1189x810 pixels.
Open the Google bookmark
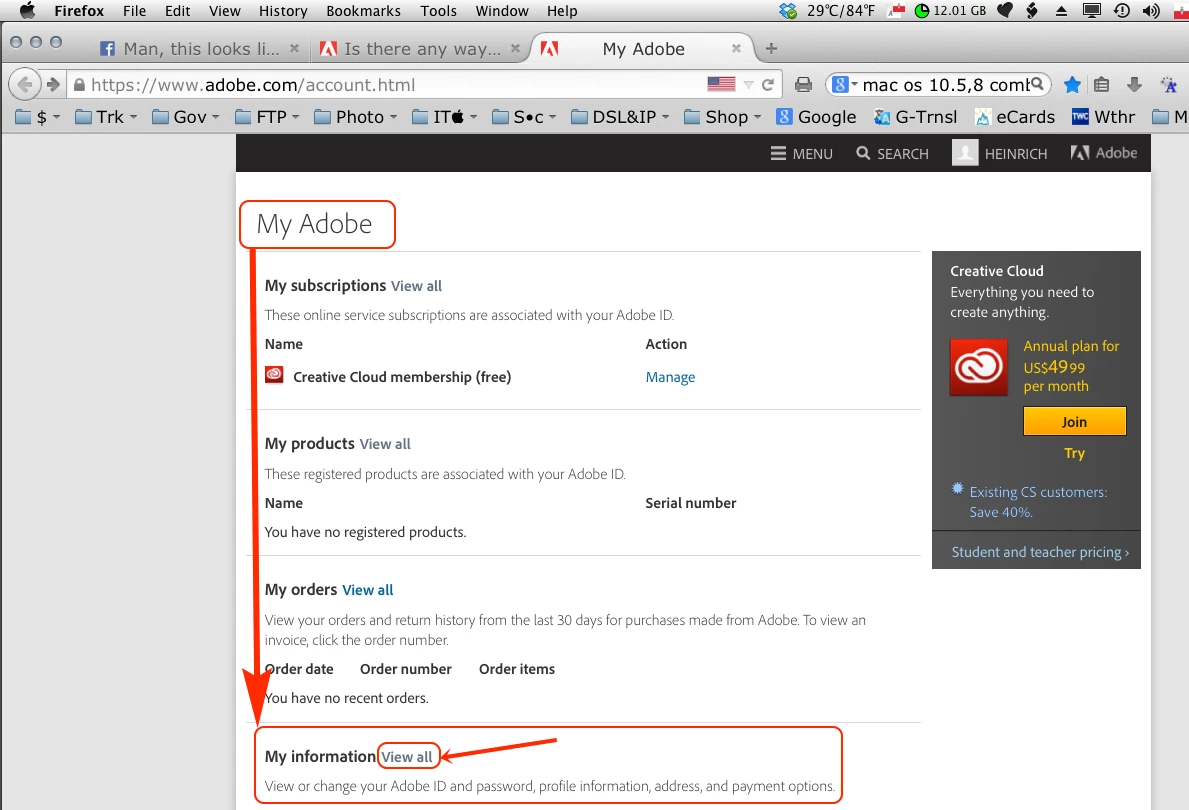(816, 117)
